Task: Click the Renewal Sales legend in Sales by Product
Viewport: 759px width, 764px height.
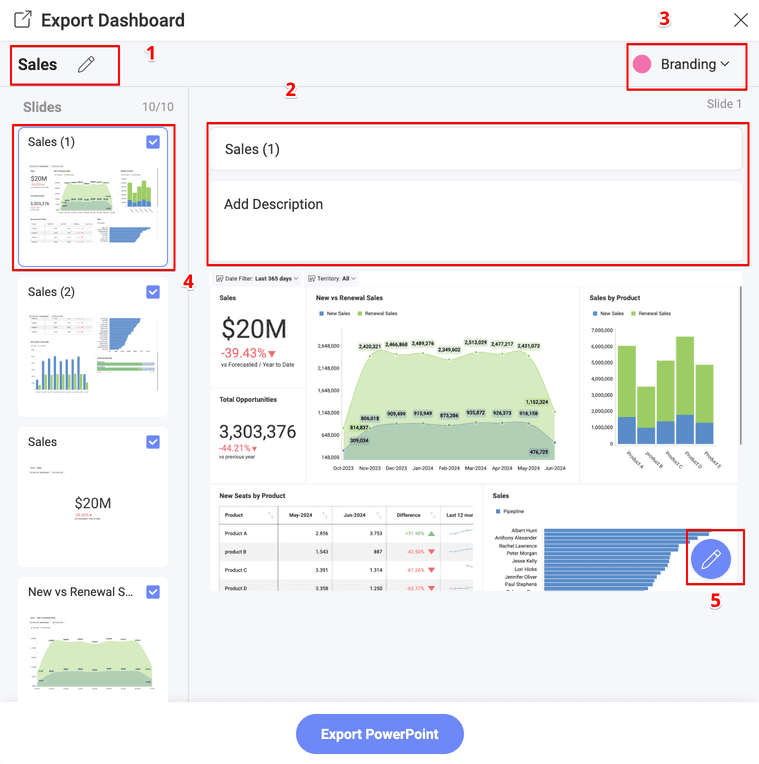Action: point(651,313)
